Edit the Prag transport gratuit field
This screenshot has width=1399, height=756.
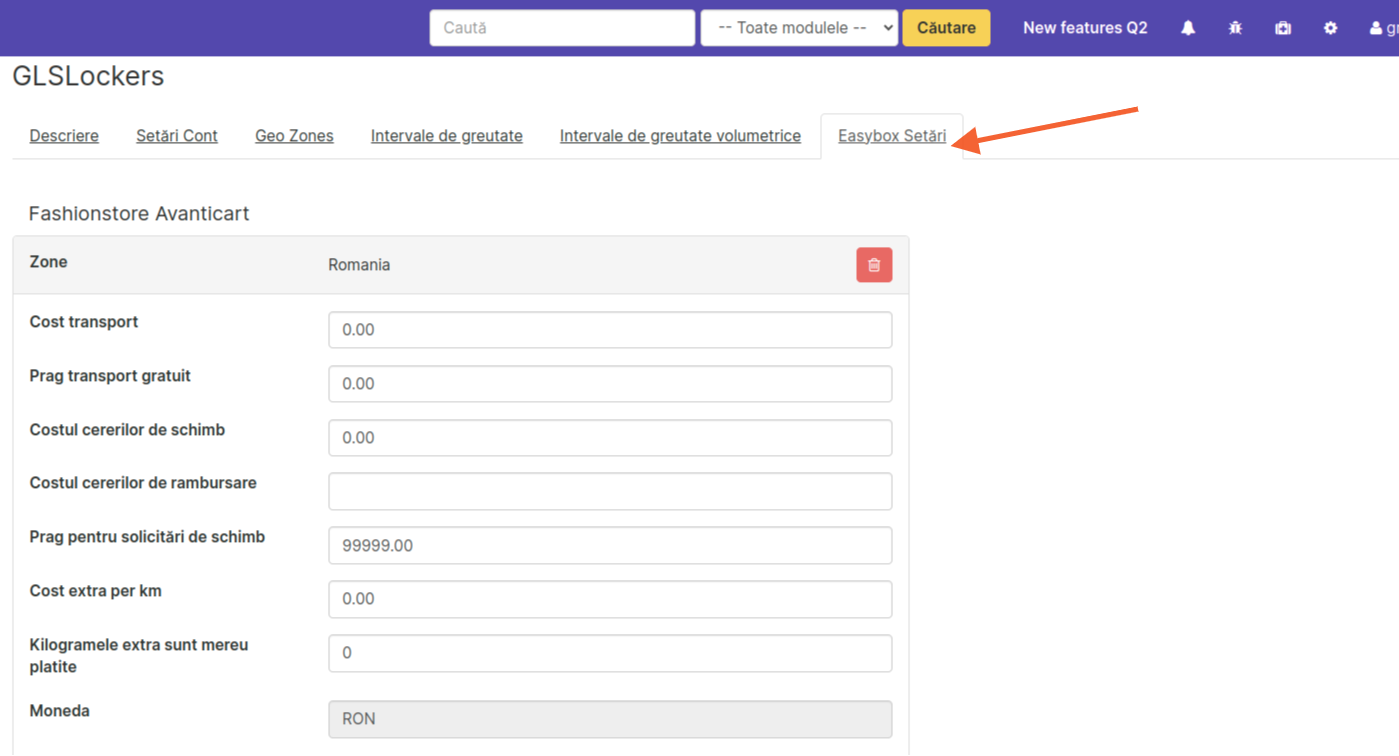610,384
